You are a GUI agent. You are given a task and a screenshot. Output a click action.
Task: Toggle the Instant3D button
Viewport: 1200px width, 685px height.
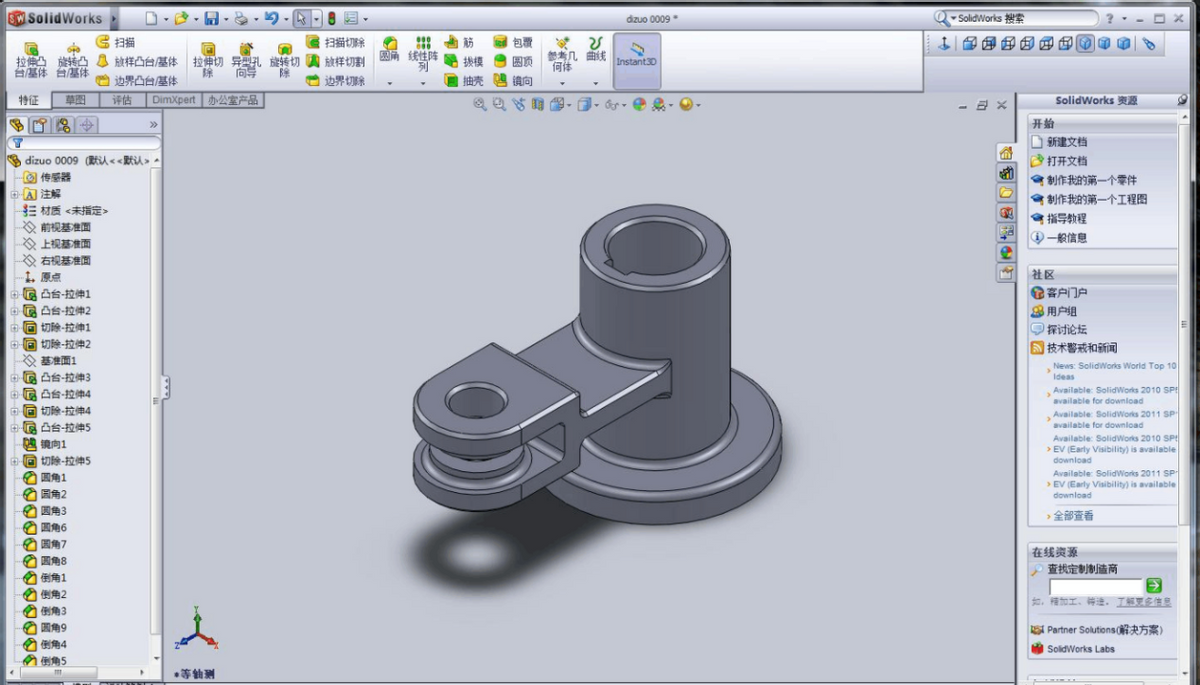click(x=637, y=60)
